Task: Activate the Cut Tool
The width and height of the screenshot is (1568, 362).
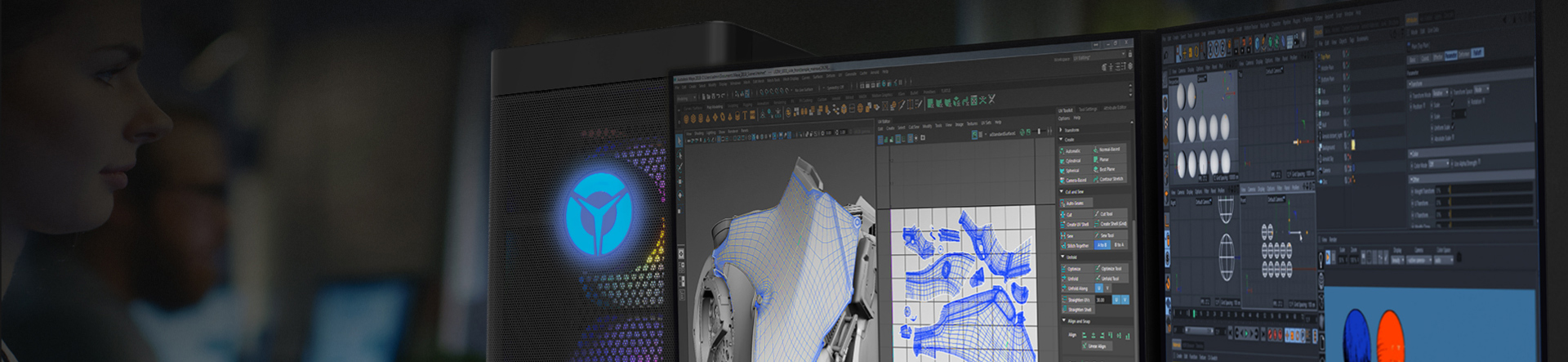Action: 1110,213
